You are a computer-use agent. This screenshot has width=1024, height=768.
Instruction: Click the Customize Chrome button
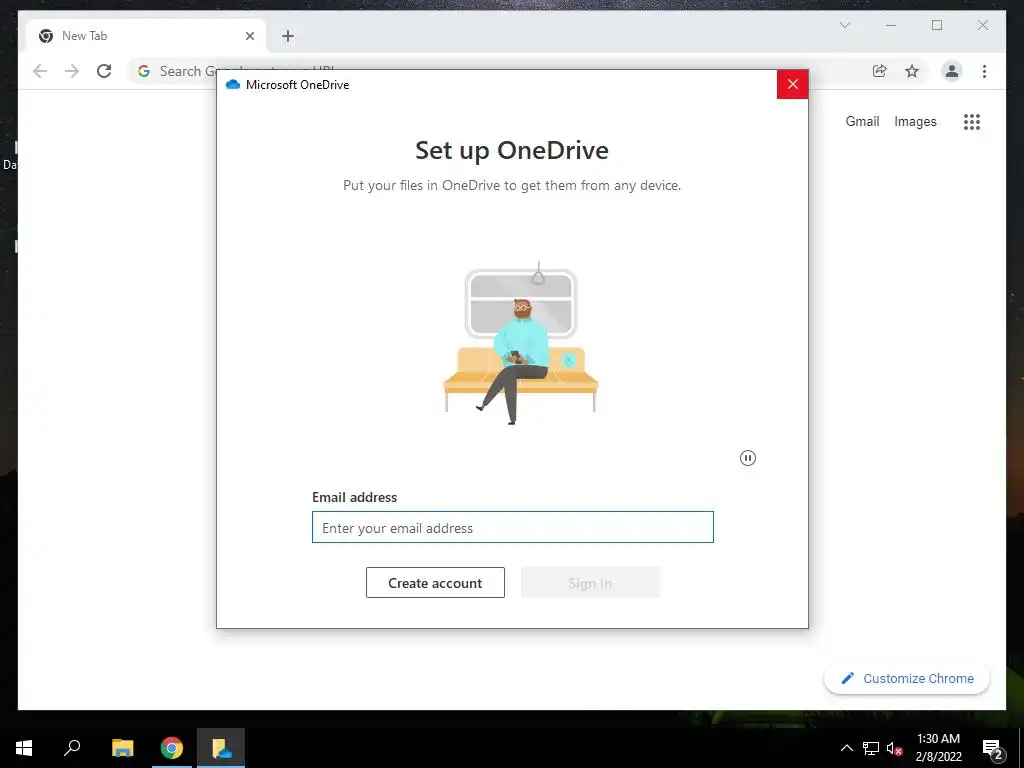click(x=907, y=679)
